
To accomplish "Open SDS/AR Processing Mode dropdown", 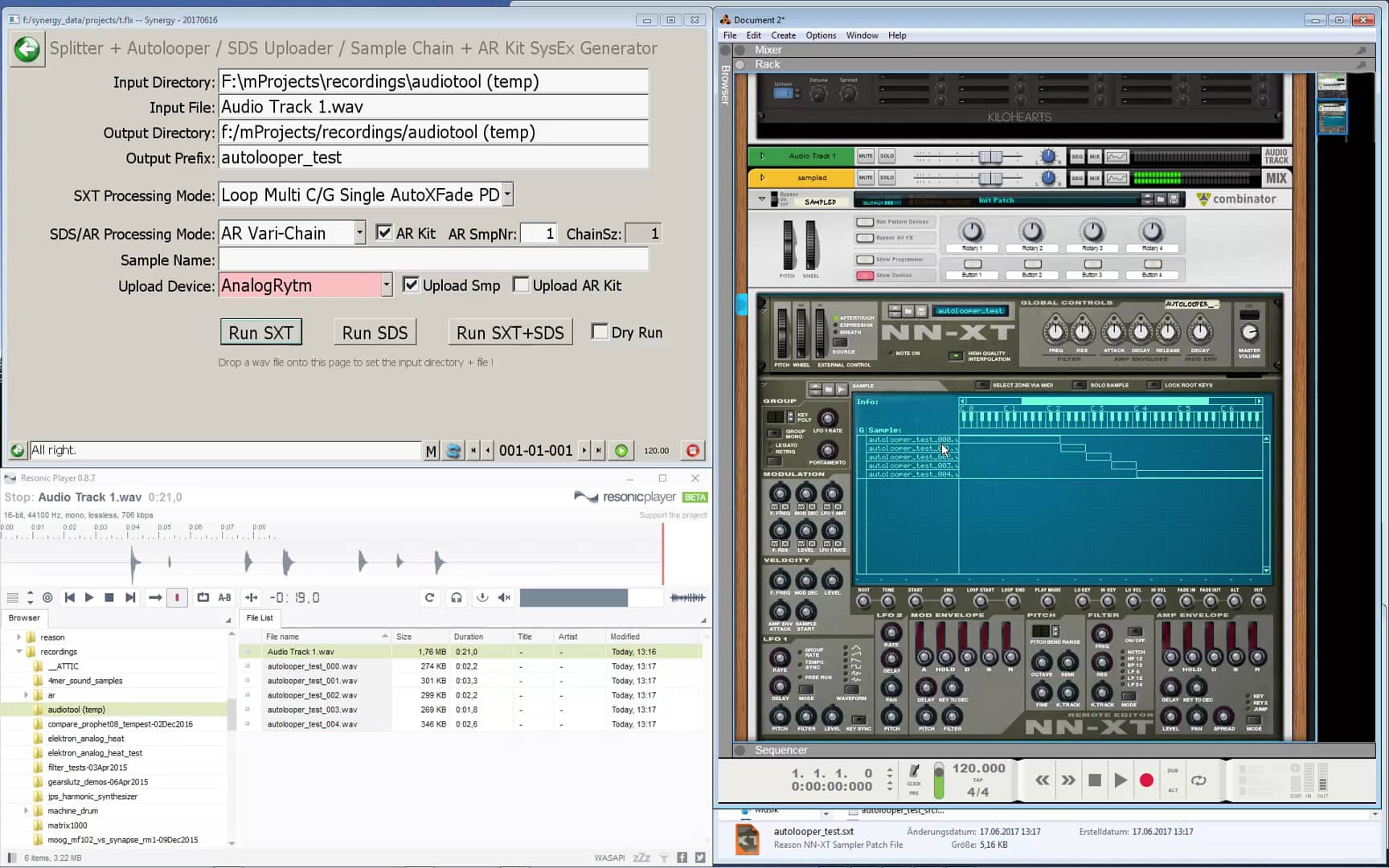I will click(359, 233).
